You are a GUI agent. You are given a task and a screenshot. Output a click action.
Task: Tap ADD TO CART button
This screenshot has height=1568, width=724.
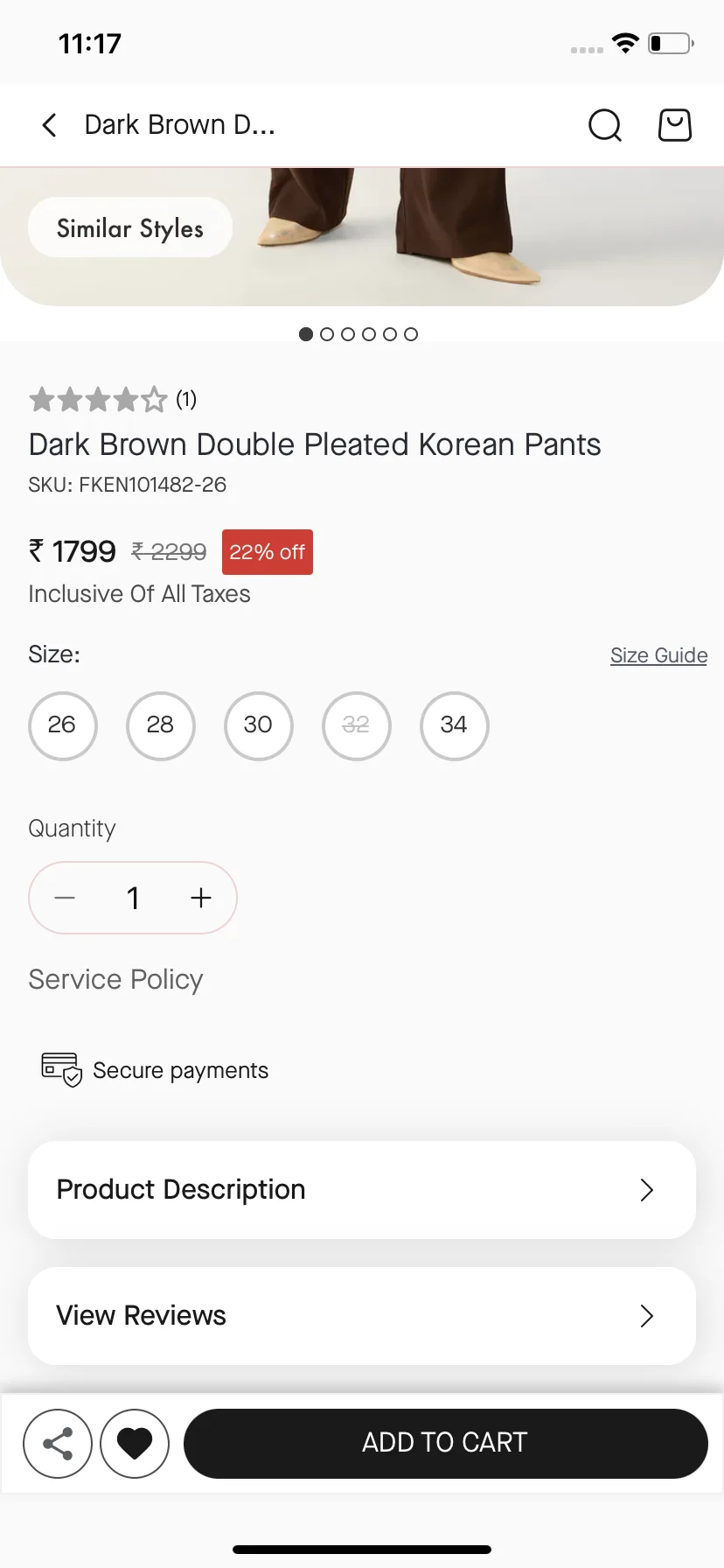[x=445, y=1444]
